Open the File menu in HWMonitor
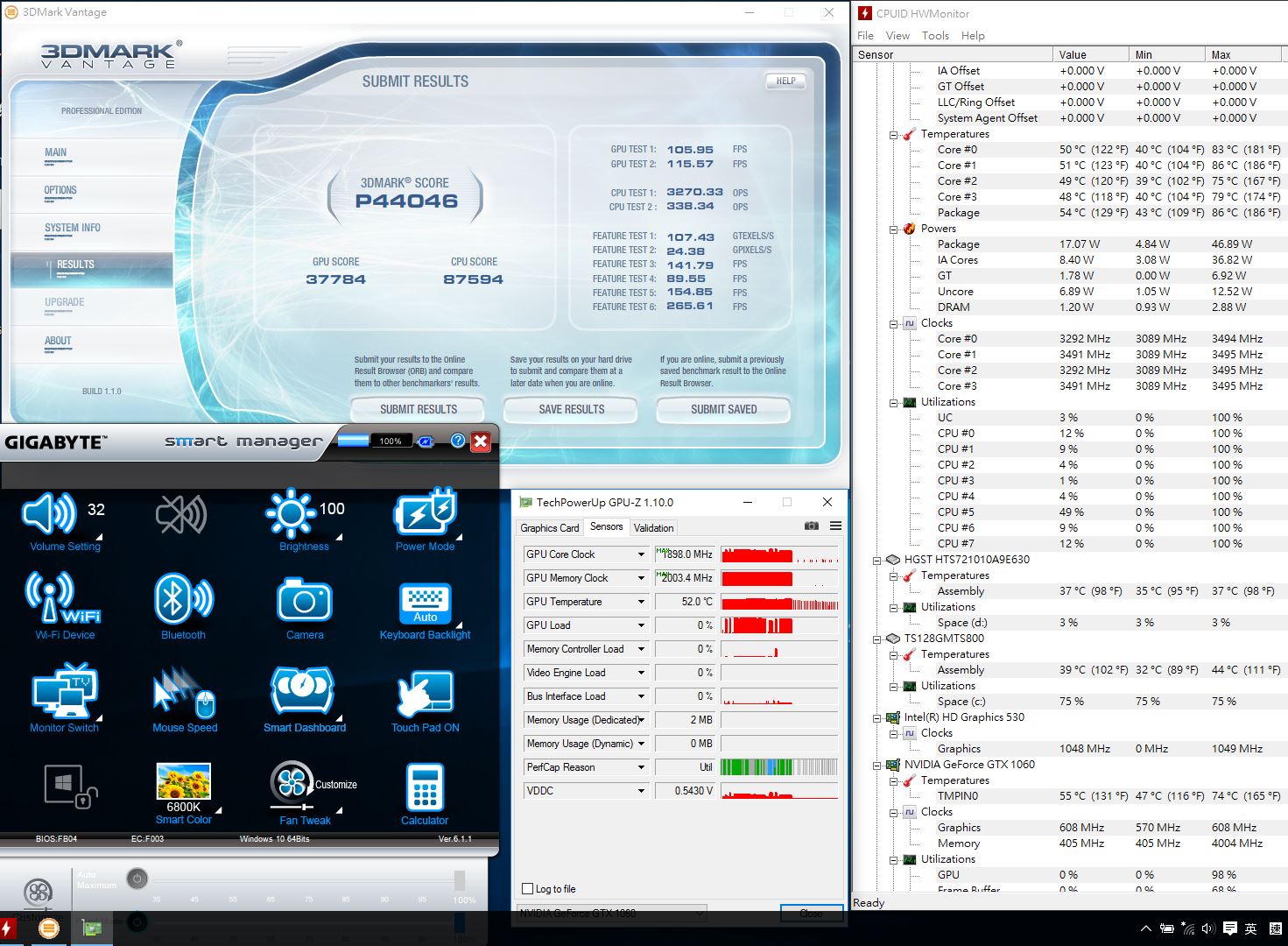This screenshot has height=946, width=1288. tap(865, 36)
